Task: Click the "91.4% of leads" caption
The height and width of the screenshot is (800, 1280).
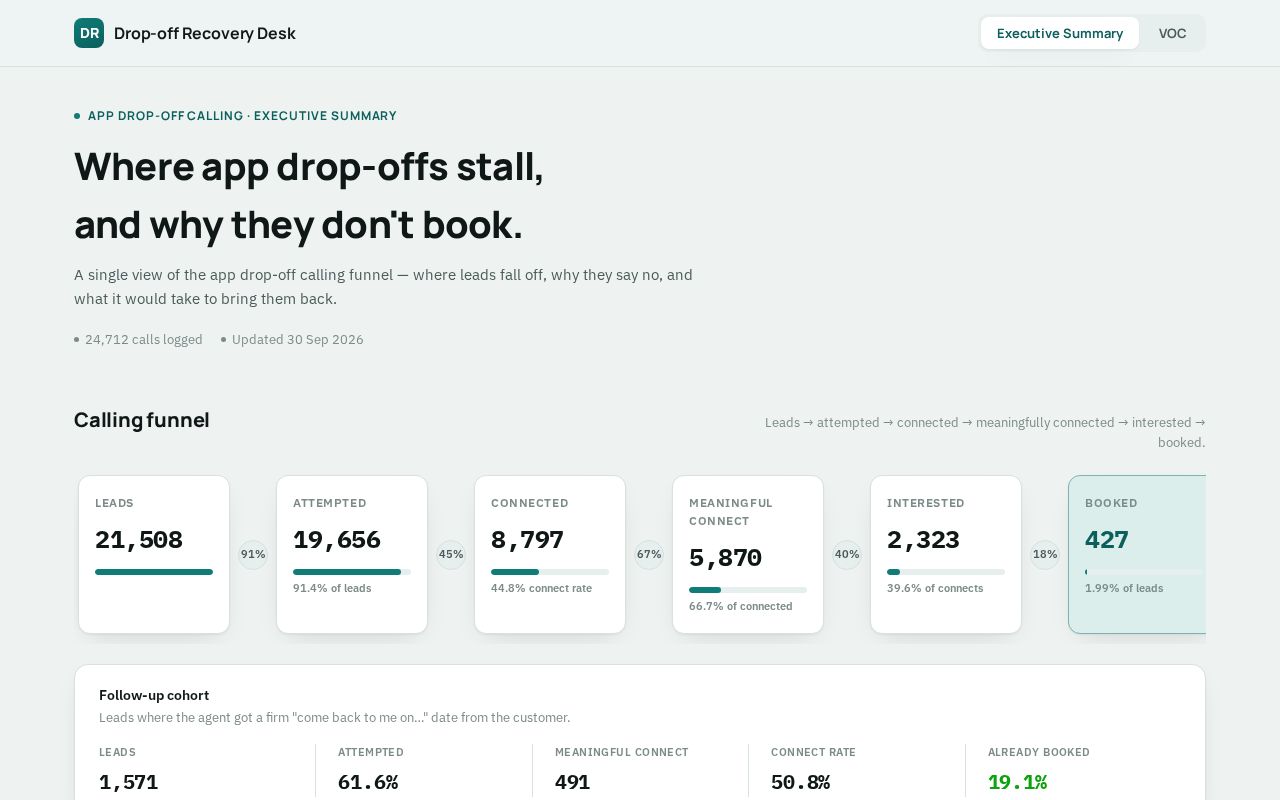Action: point(332,588)
